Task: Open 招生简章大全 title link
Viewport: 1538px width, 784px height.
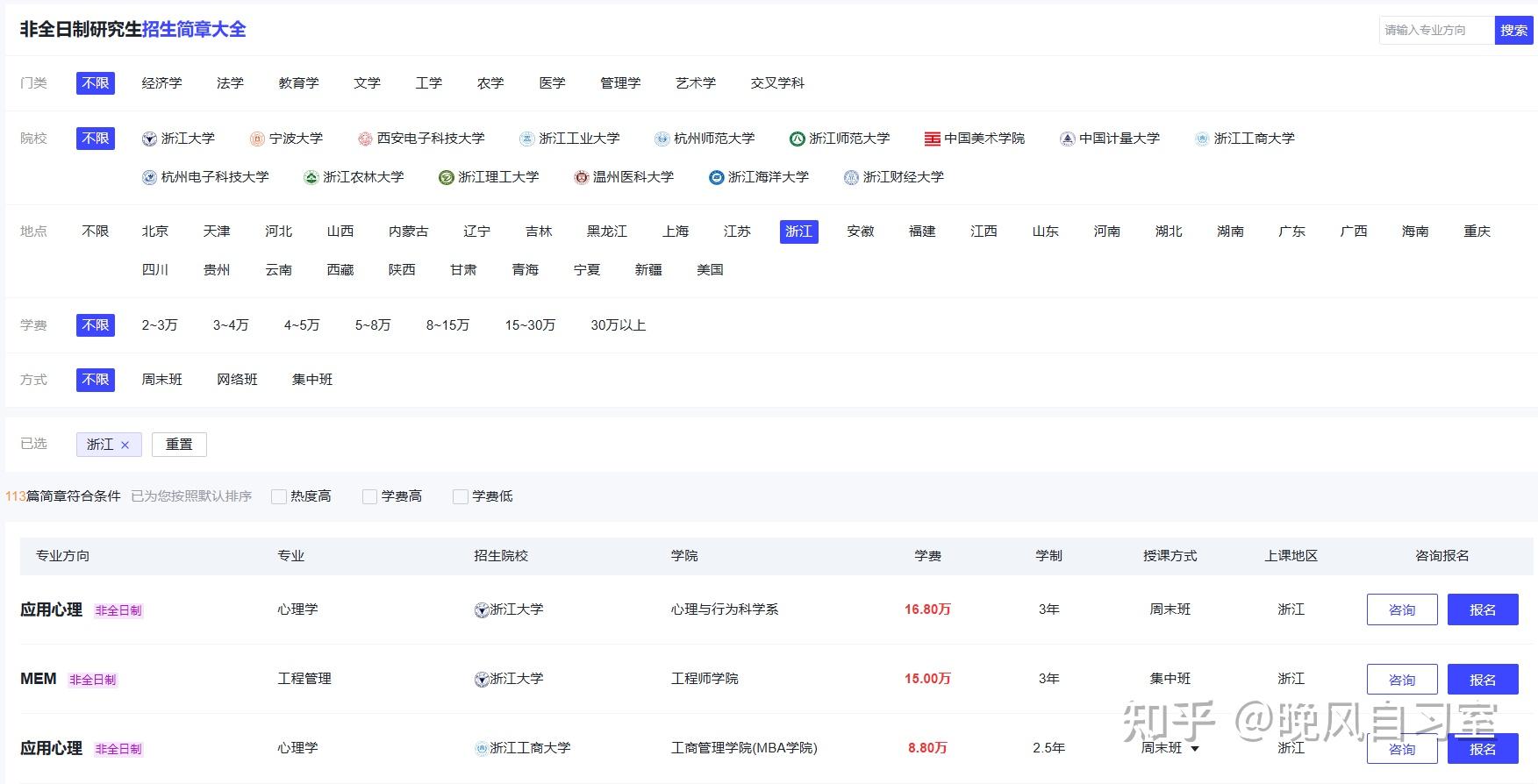Action: click(x=194, y=29)
